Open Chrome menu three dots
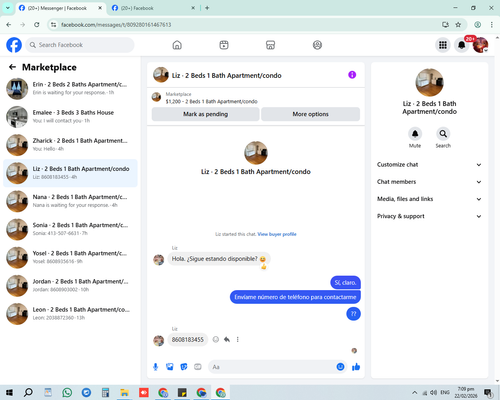Image resolution: width=500 pixels, height=400 pixels. [492, 25]
